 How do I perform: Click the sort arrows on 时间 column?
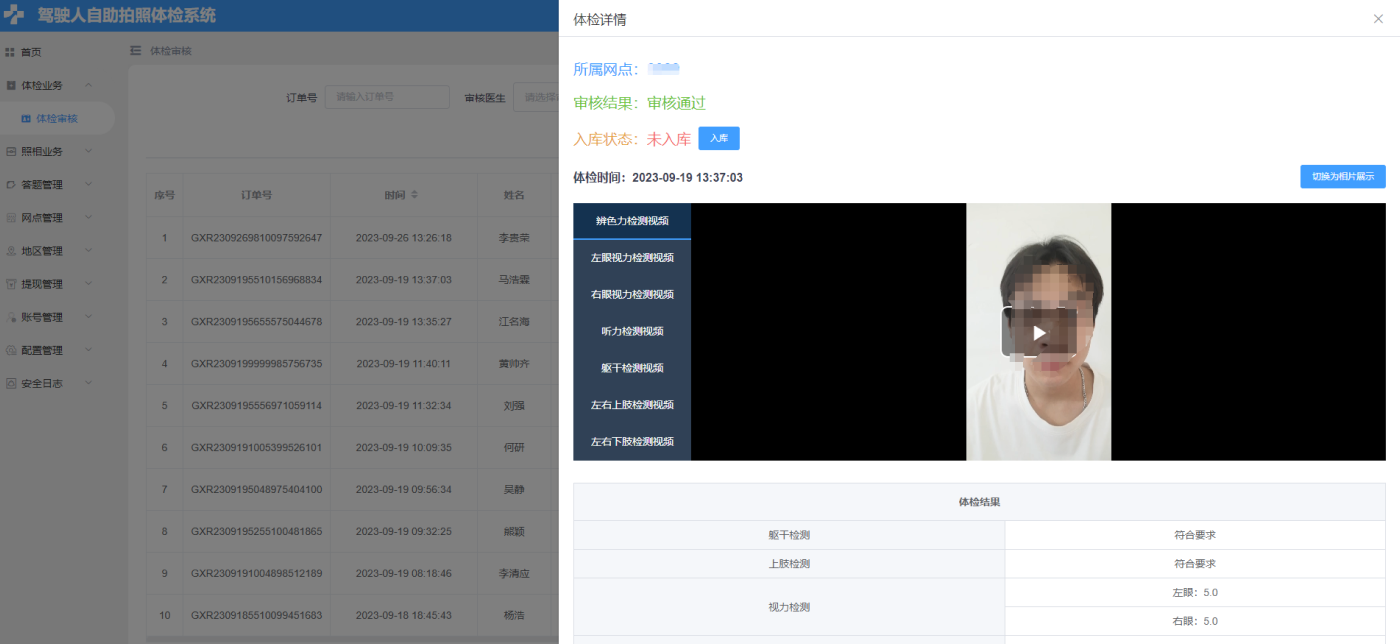coord(414,194)
